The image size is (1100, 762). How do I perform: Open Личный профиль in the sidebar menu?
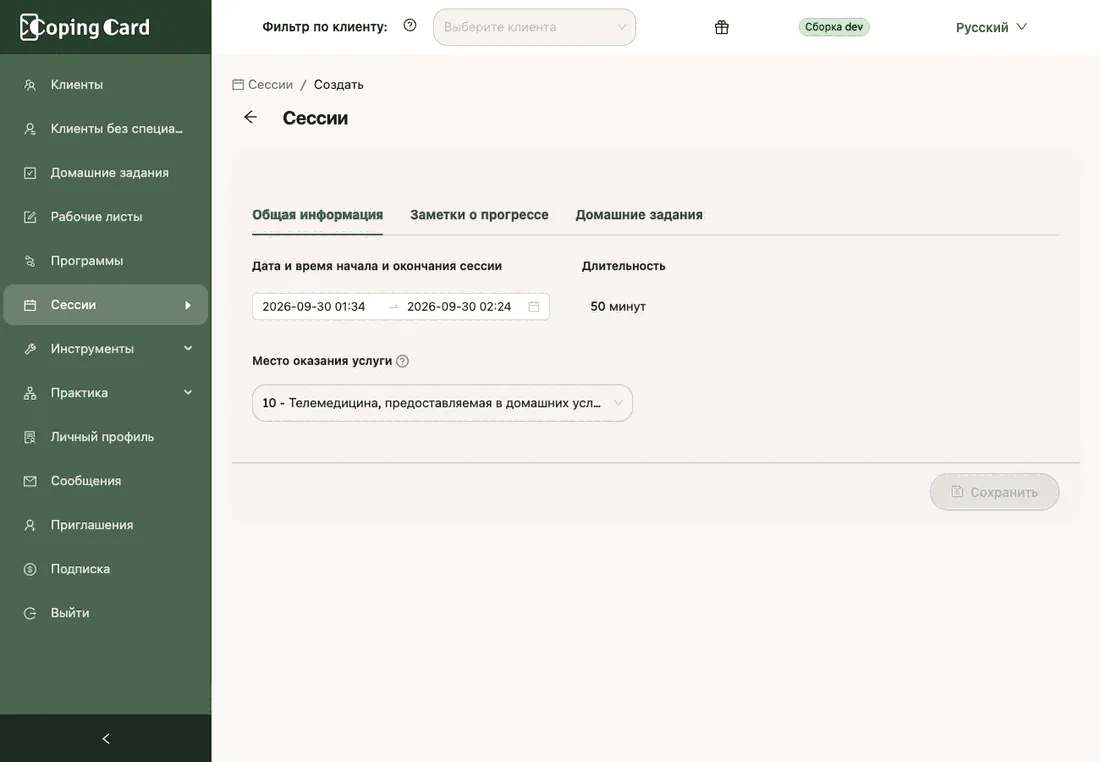(105, 437)
